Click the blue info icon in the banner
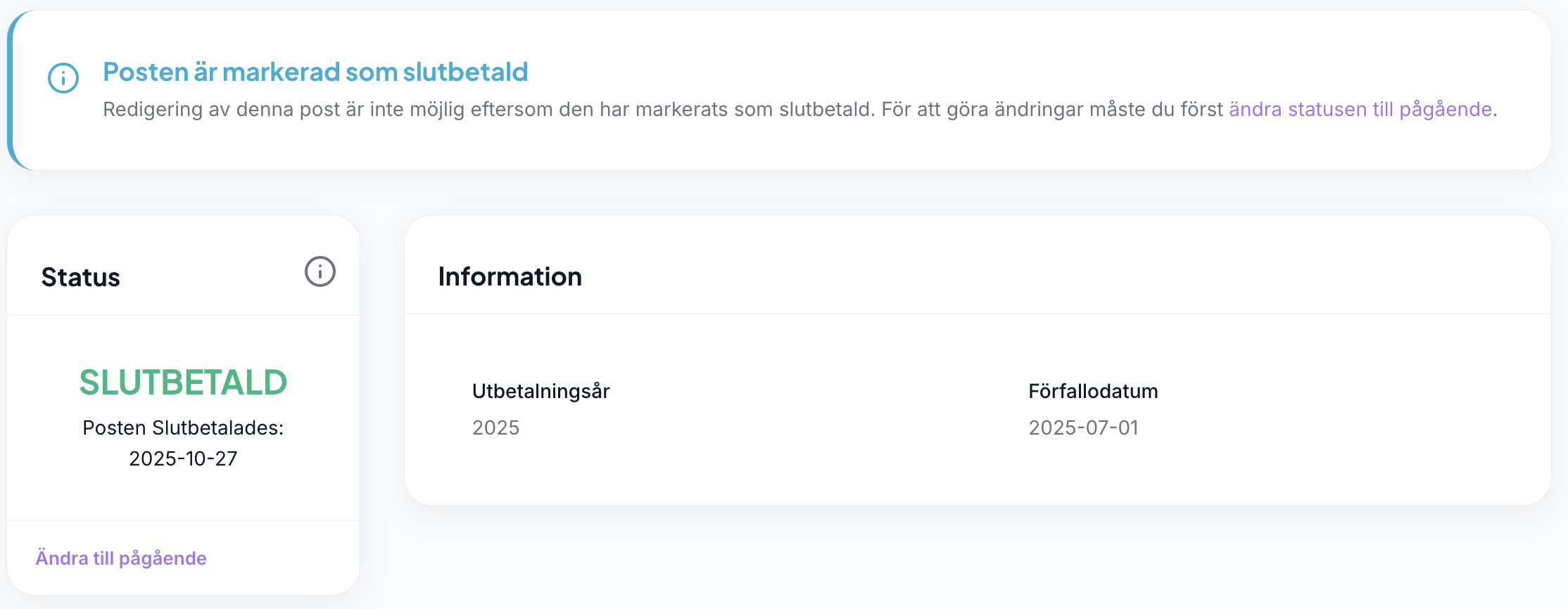 pyautogui.click(x=63, y=77)
